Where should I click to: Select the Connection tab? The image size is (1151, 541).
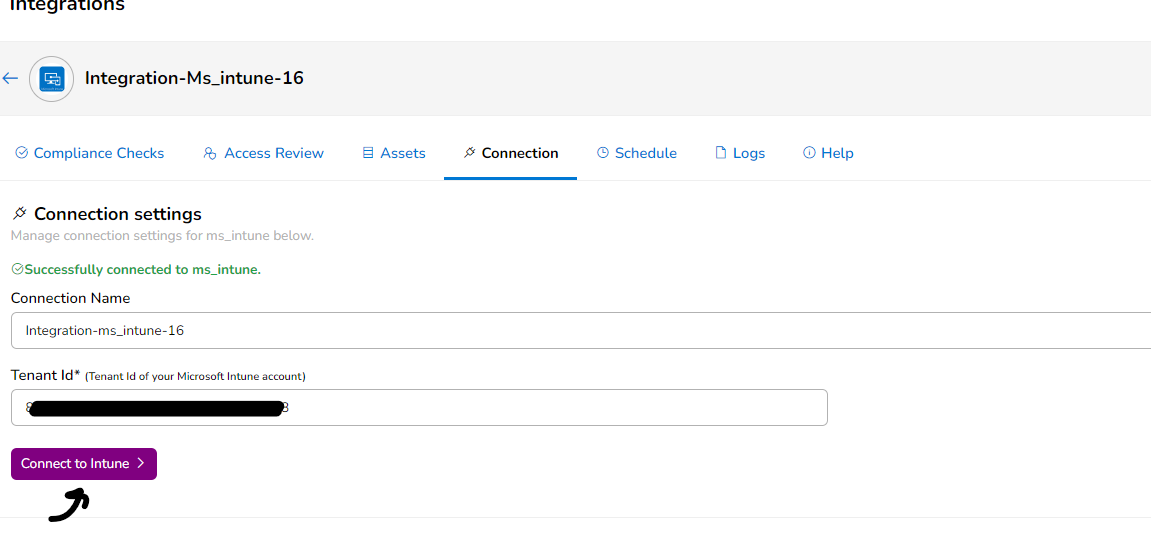tap(511, 153)
